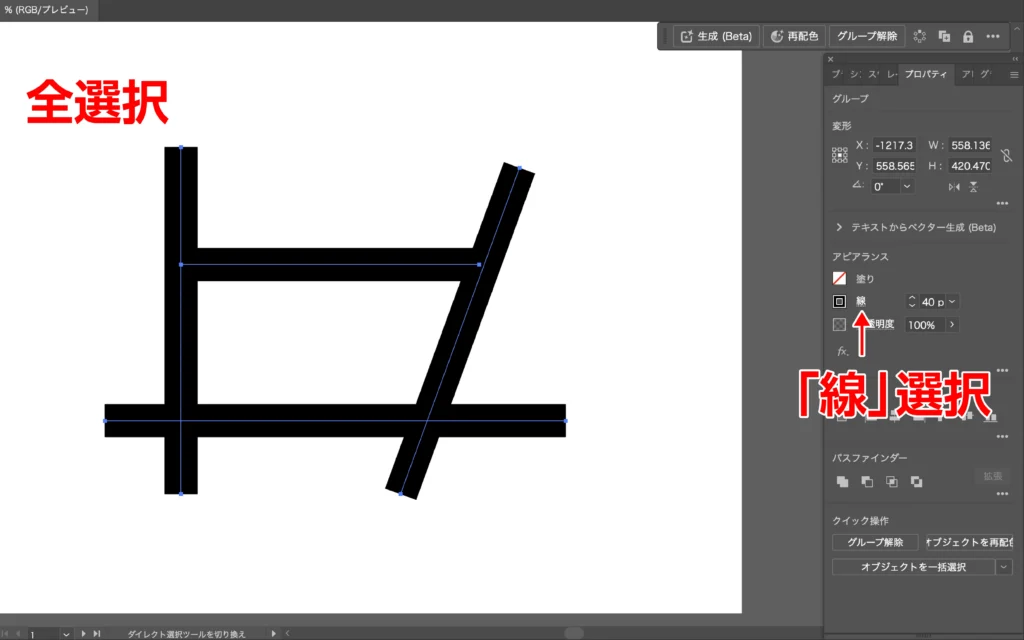This screenshot has height=640, width=1024.
Task: Click the 塗り fill color swatch
Action: coord(840,279)
